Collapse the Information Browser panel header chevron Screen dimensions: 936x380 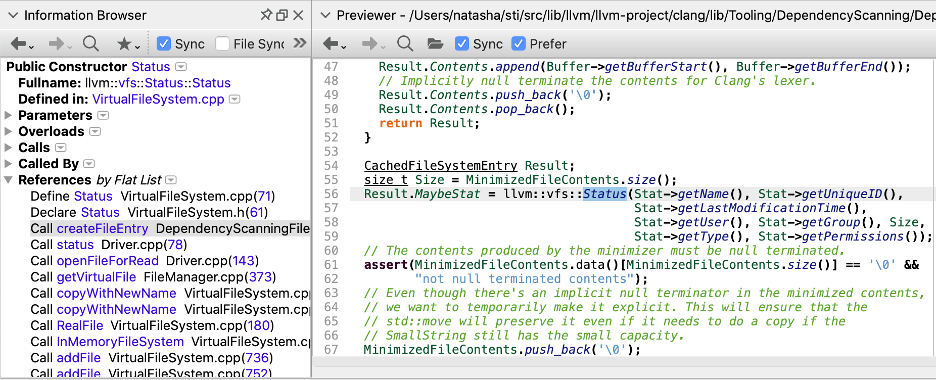point(13,16)
